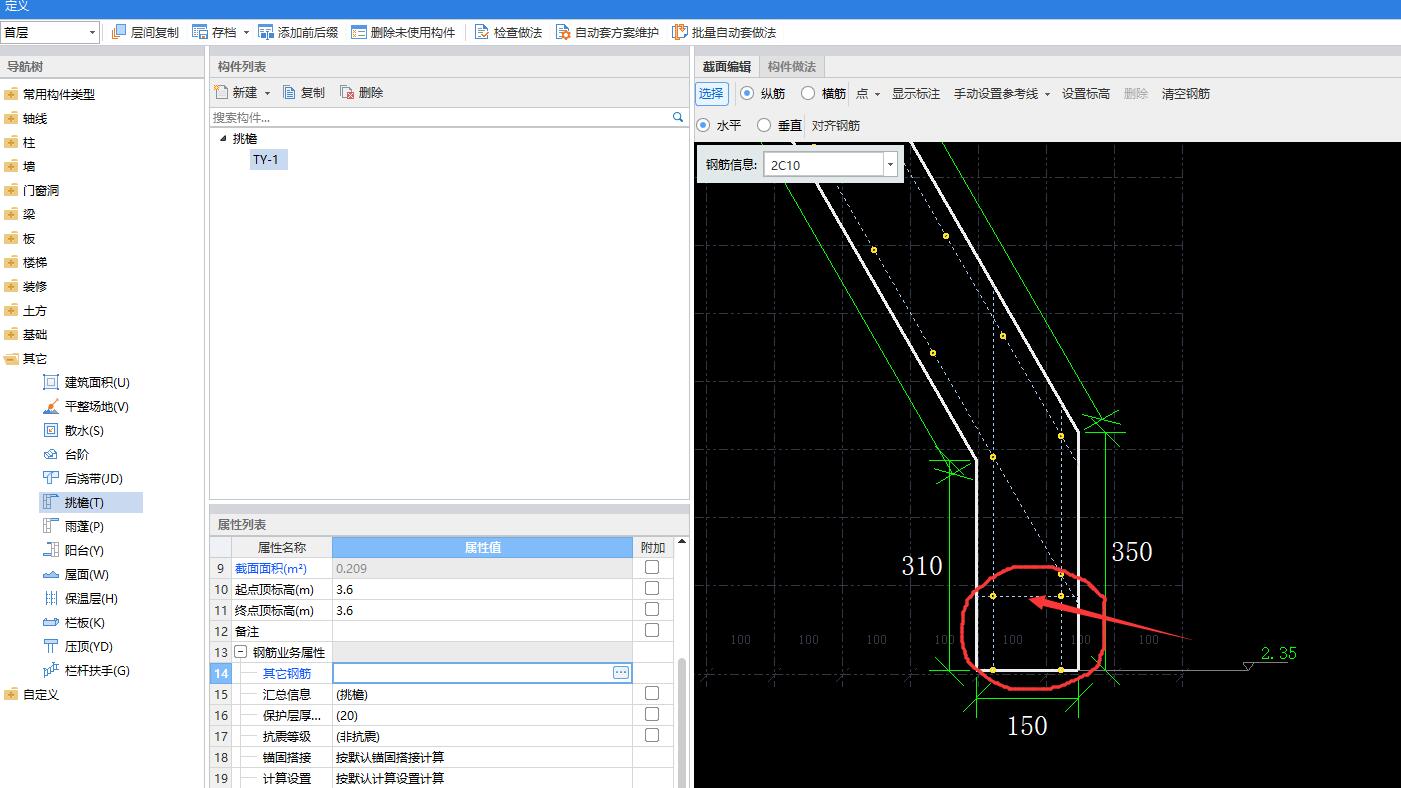Switch to the 构件做法 tab
Image resolution: width=1401 pixels, height=788 pixels.
click(792, 66)
